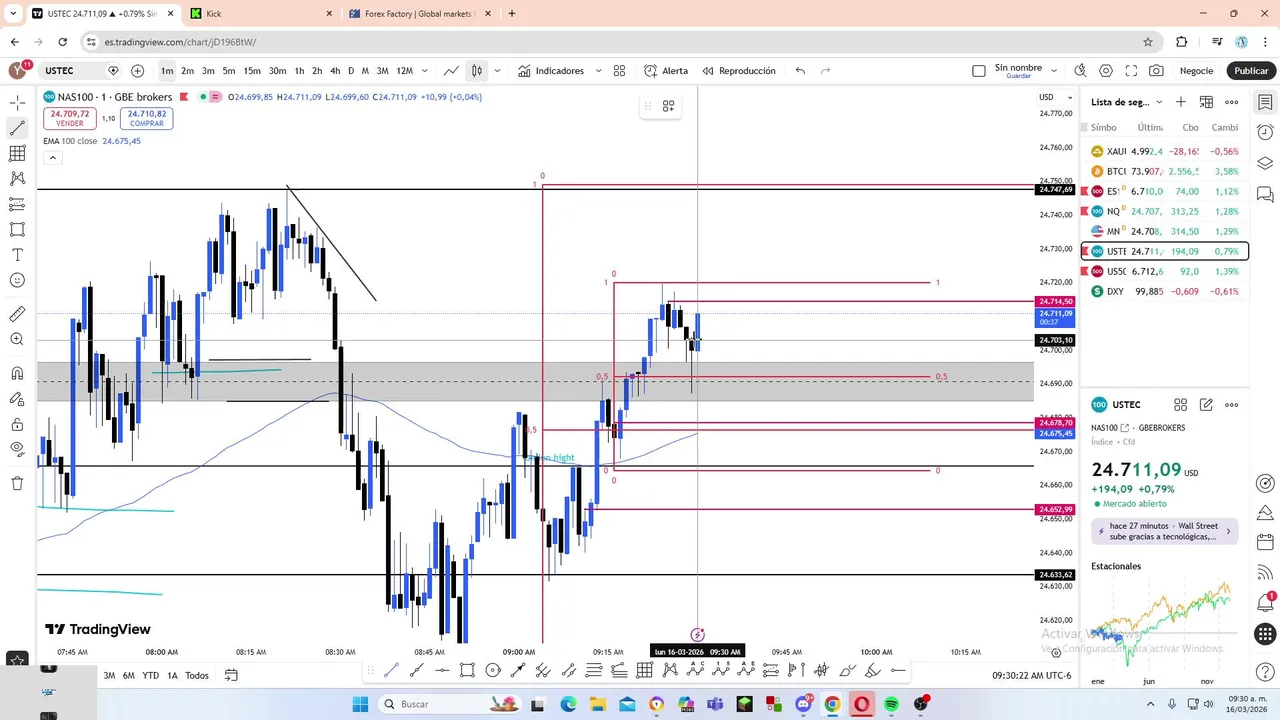Select the zoom in tool
The width and height of the screenshot is (1280, 720).
17,339
